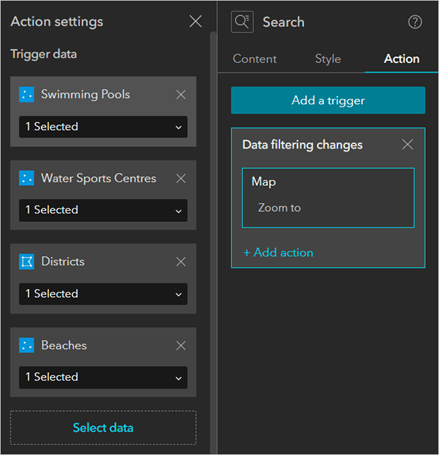Expand Swimming Pools 1 Selected dropdown
This screenshot has width=439, height=455.
(x=103, y=127)
